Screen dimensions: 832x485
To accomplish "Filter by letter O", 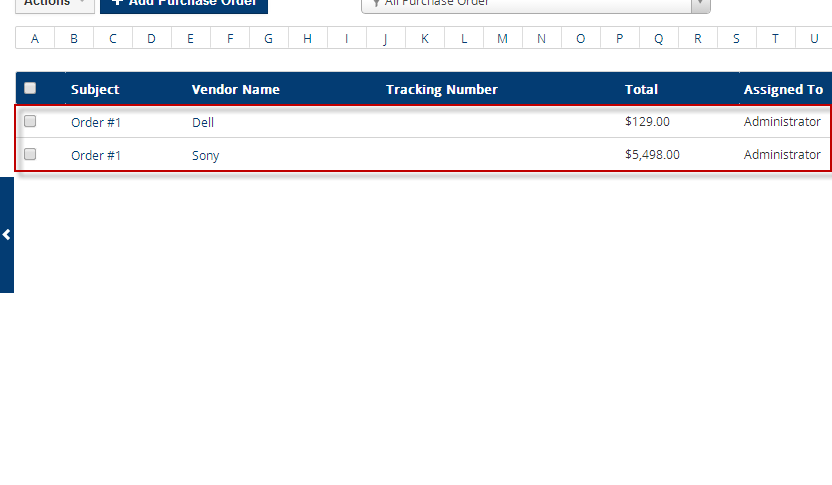I will tap(580, 38).
